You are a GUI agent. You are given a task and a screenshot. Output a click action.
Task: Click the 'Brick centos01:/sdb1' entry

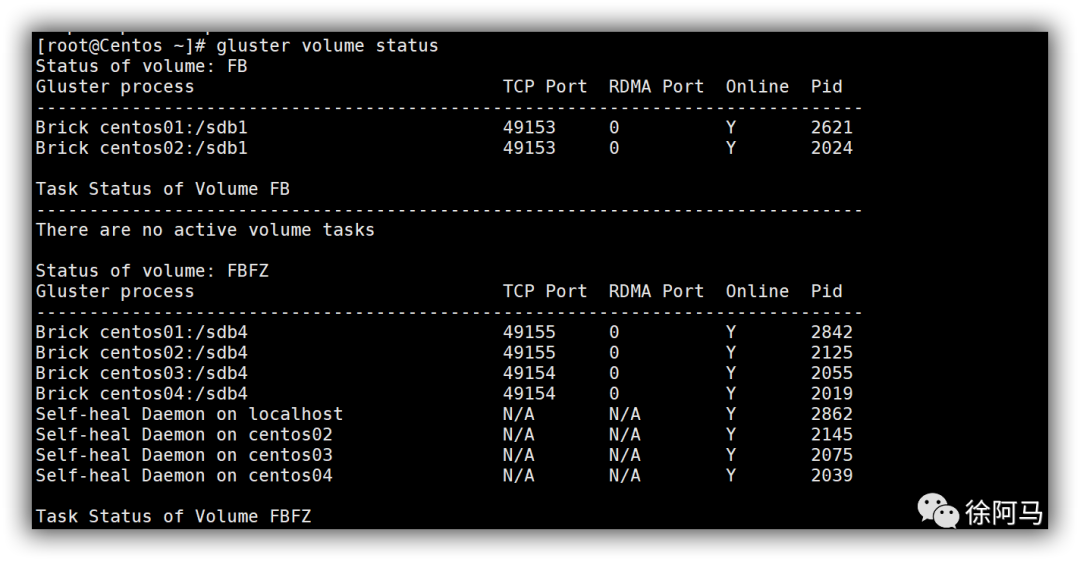(x=141, y=127)
